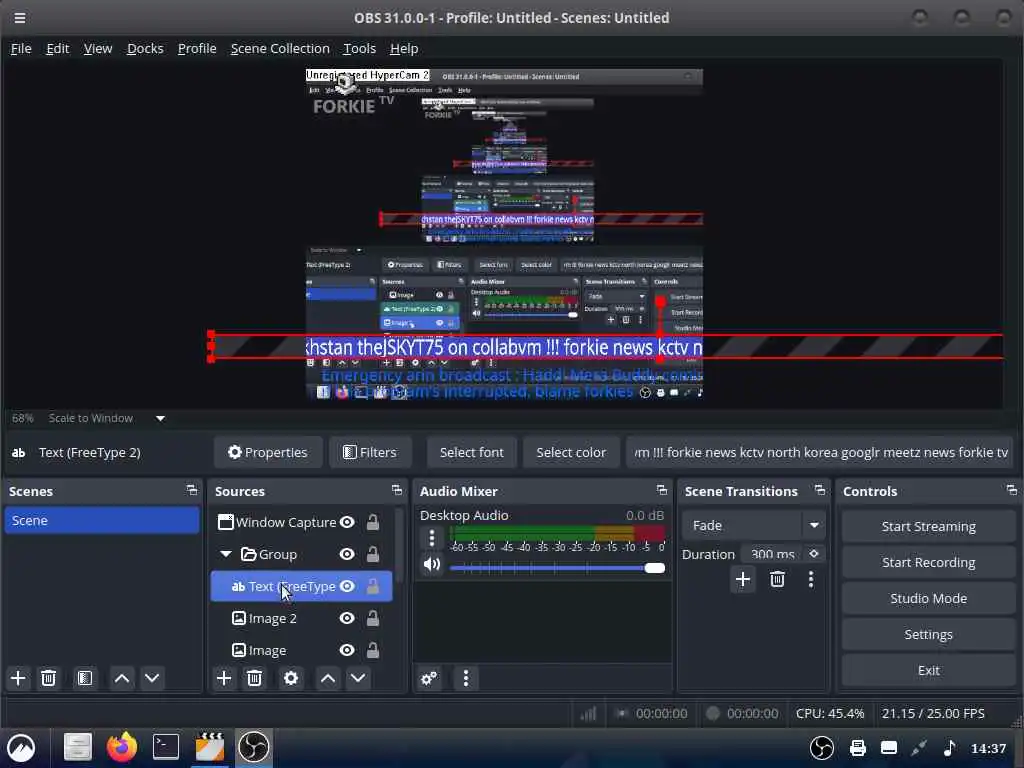Viewport: 1024px width, 768px height.
Task: Undock the Scene Transitions panel
Action: (820, 490)
